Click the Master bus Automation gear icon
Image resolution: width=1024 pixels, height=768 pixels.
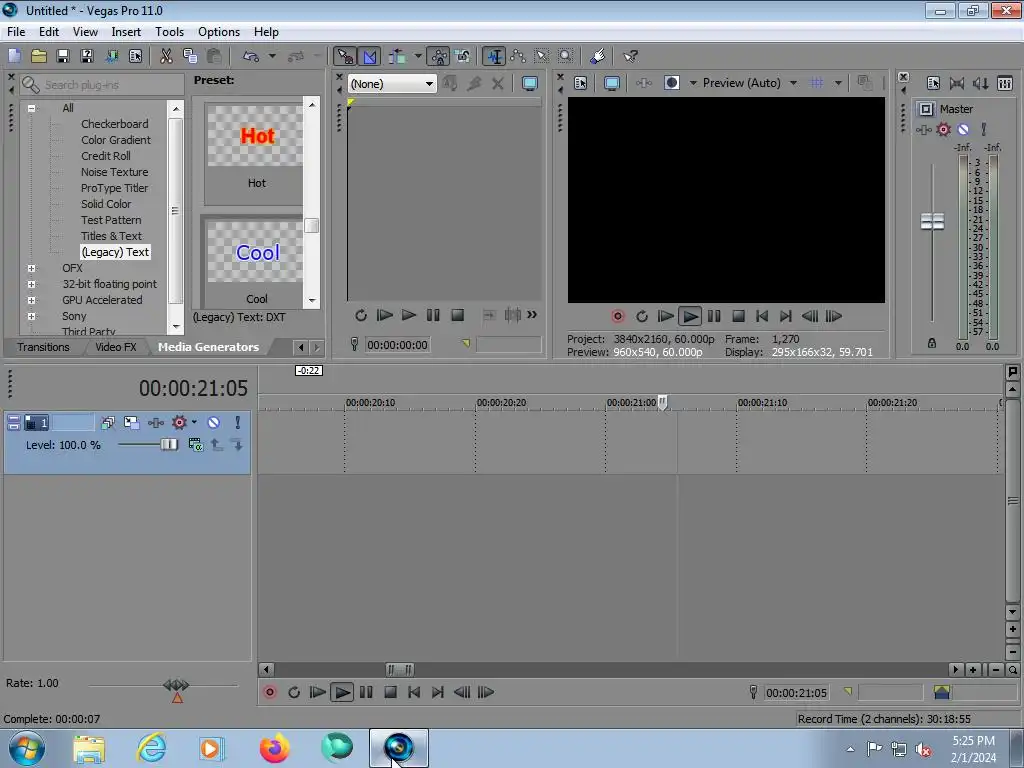coord(944,129)
